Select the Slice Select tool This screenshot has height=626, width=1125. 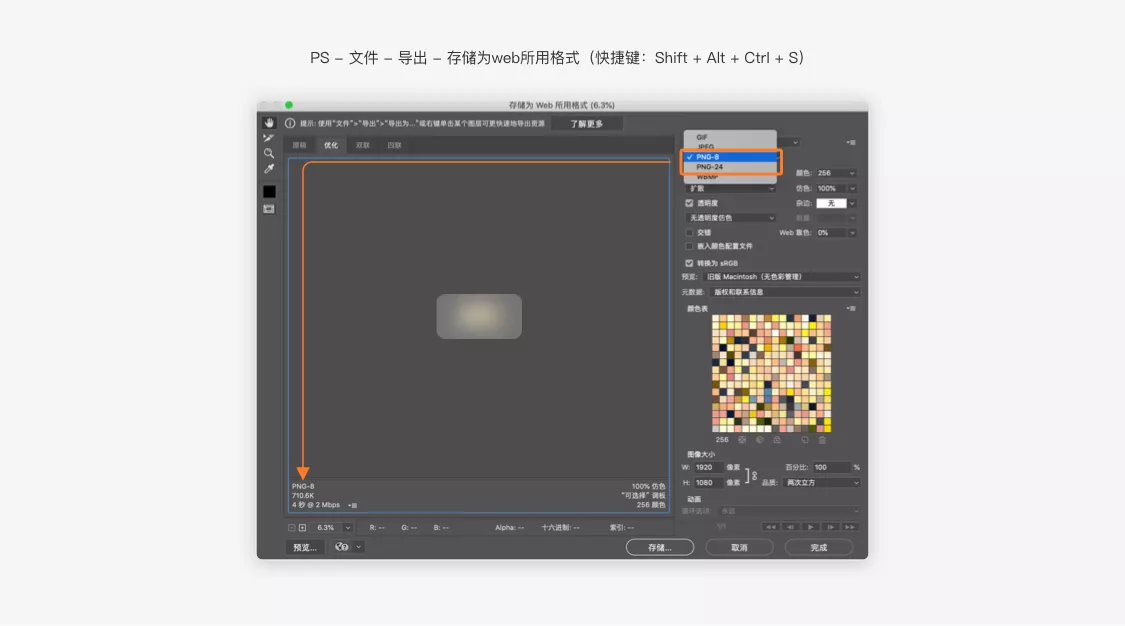tap(268, 138)
